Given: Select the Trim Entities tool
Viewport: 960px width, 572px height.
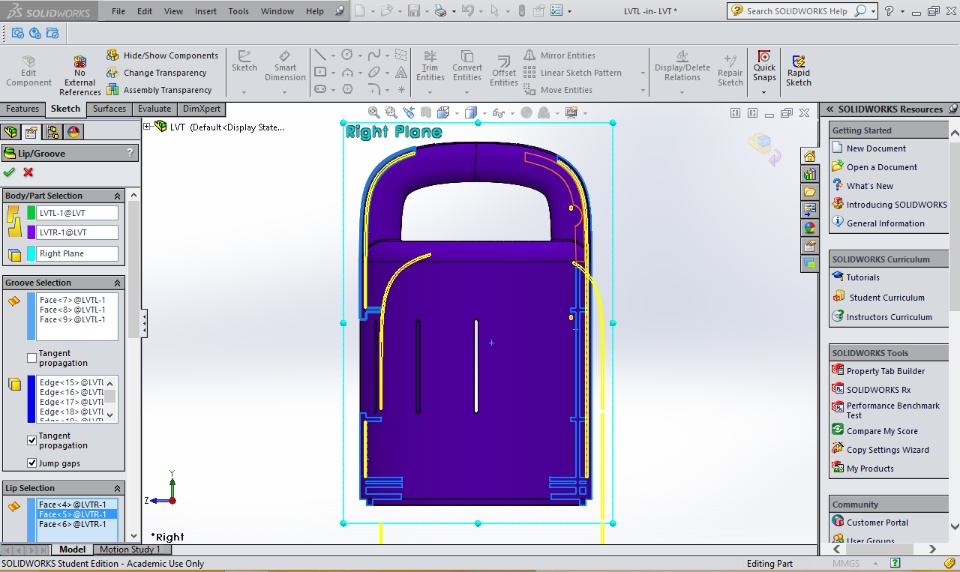Looking at the screenshot, I should click(430, 66).
